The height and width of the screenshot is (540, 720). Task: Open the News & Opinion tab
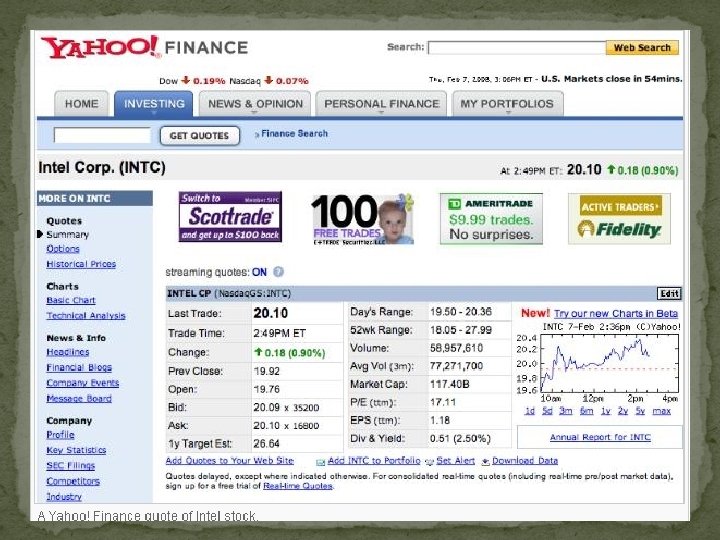pyautogui.click(x=255, y=104)
